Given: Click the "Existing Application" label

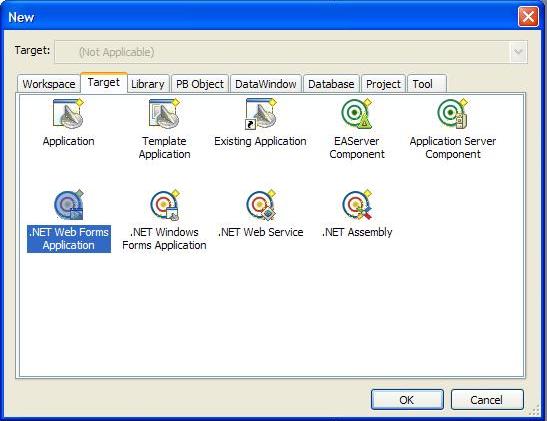Looking at the screenshot, I should click(260, 141).
